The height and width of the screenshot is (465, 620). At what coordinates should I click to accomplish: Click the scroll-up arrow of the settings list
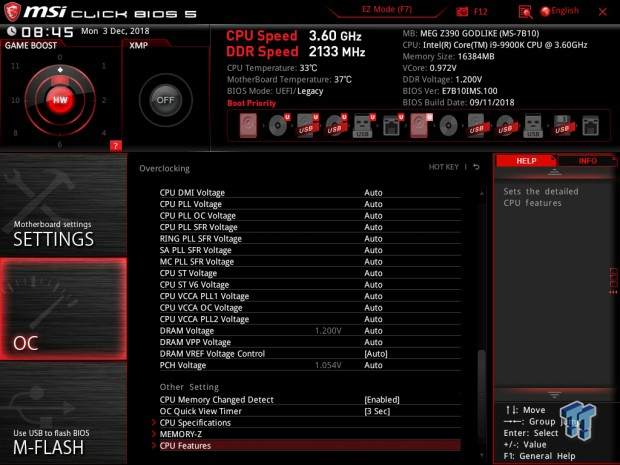[x=482, y=193]
